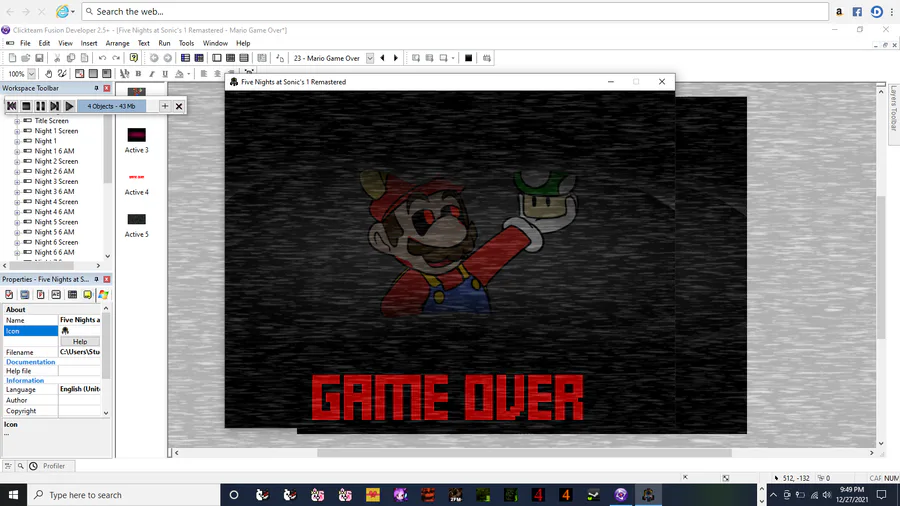Click the Cut scissors icon
This screenshot has height=506, width=900.
(x=57, y=58)
